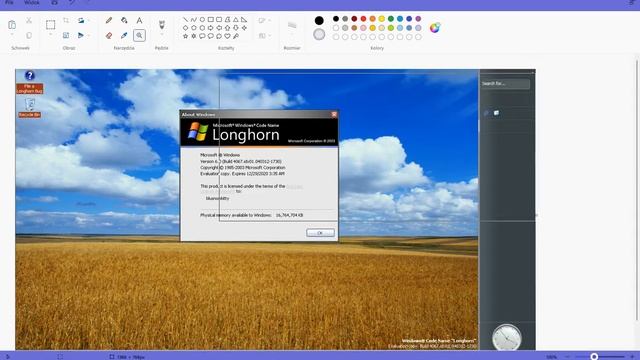The image size is (640, 360).
Task: Select the Five-point star shape
Action: click(185, 36)
